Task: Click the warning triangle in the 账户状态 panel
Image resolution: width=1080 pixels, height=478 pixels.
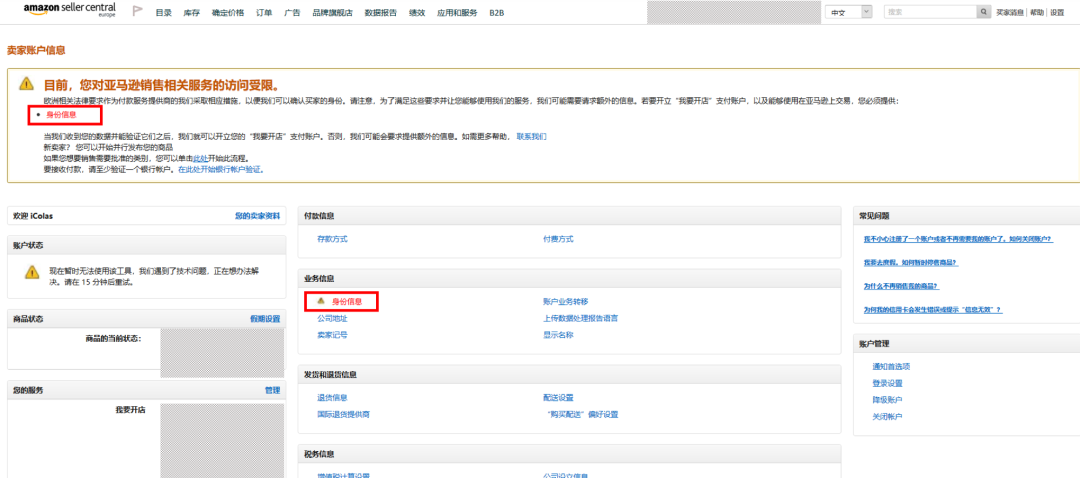Action: click(x=32, y=272)
